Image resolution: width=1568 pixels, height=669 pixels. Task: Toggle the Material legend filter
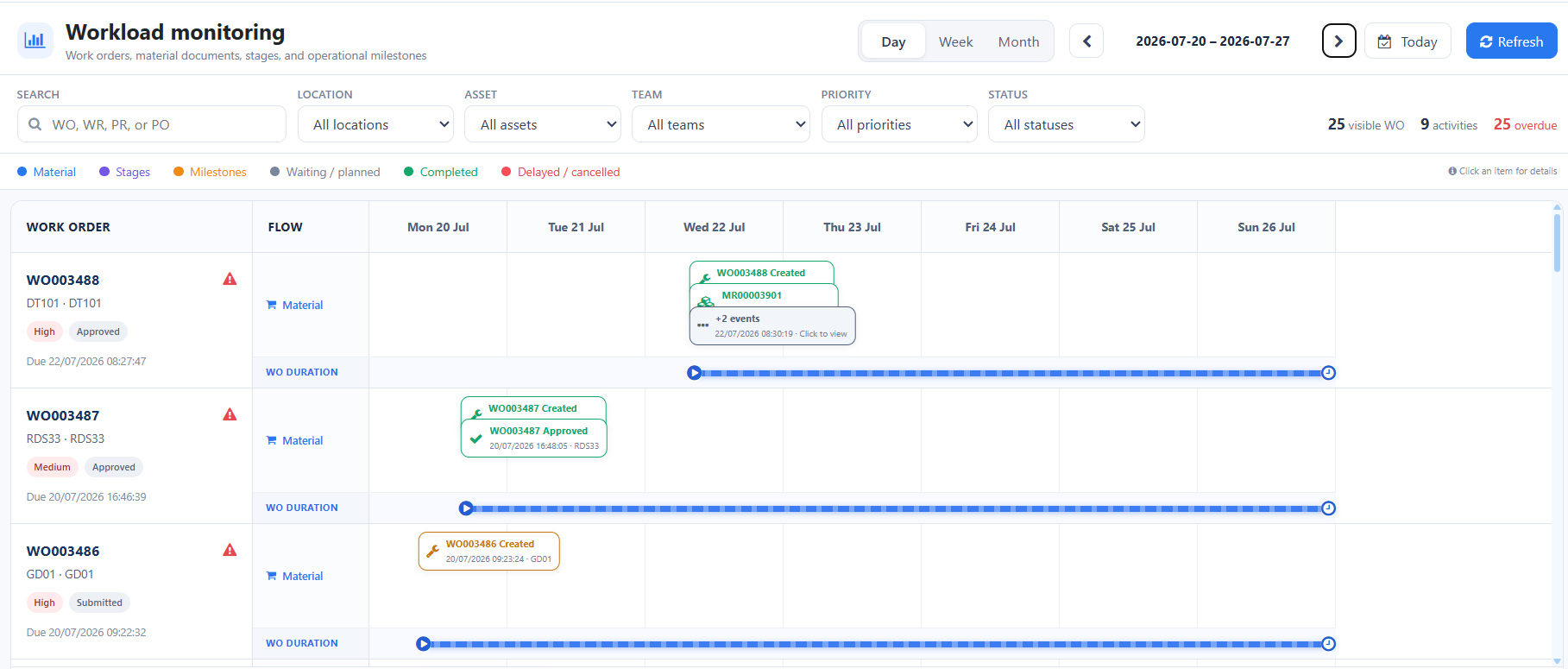(x=47, y=172)
